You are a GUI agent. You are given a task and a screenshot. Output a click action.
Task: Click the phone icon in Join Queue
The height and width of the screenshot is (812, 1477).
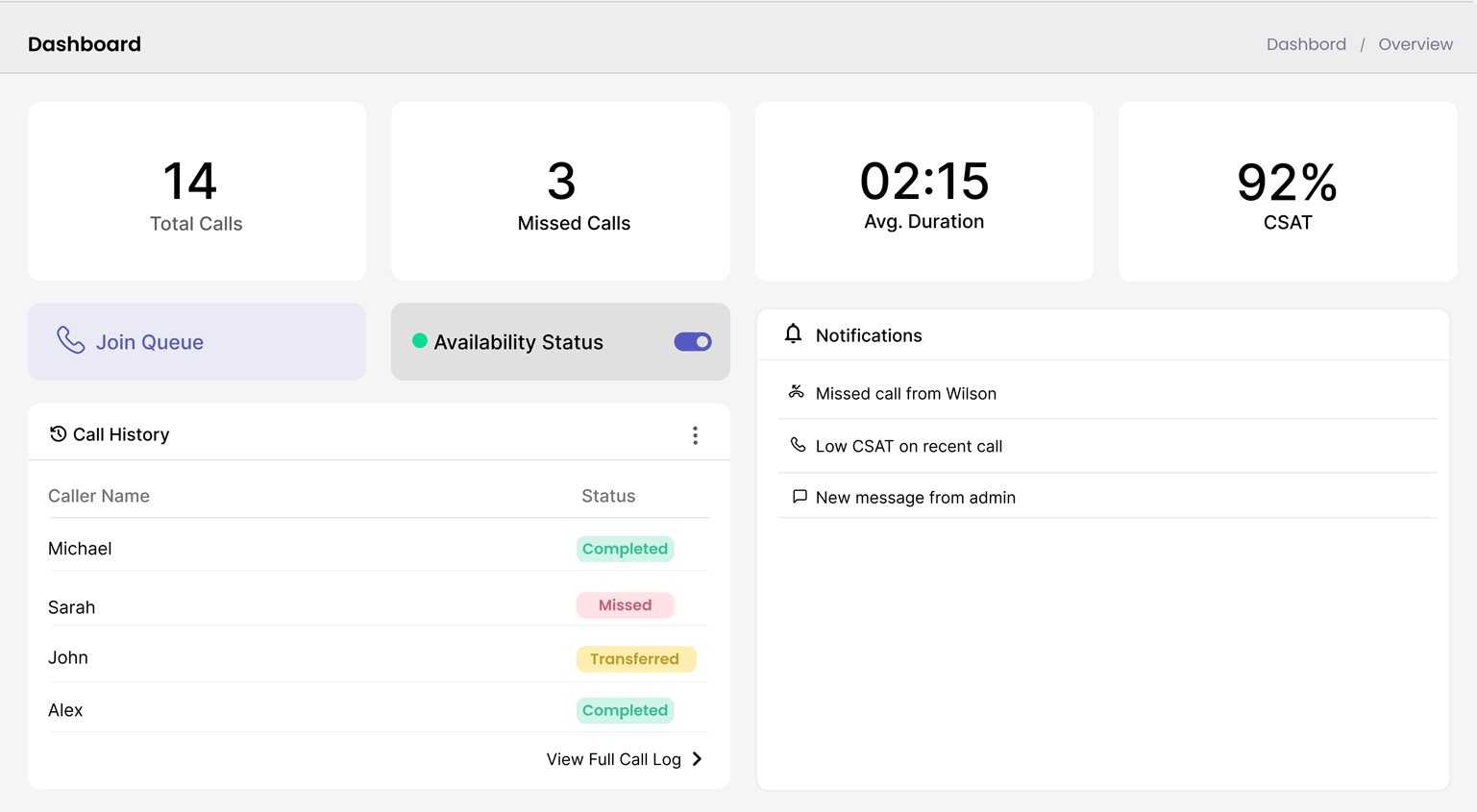pyautogui.click(x=70, y=340)
